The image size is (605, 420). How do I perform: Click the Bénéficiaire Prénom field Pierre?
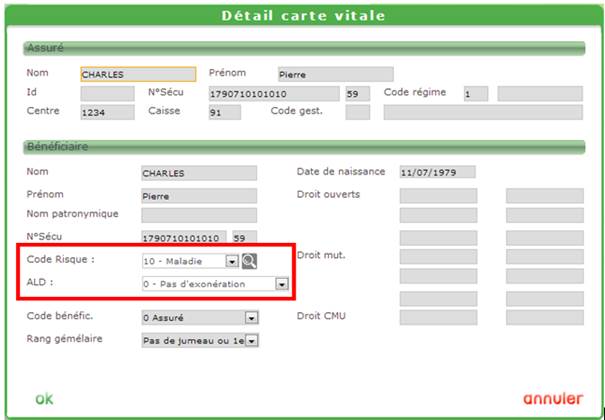[199, 196]
